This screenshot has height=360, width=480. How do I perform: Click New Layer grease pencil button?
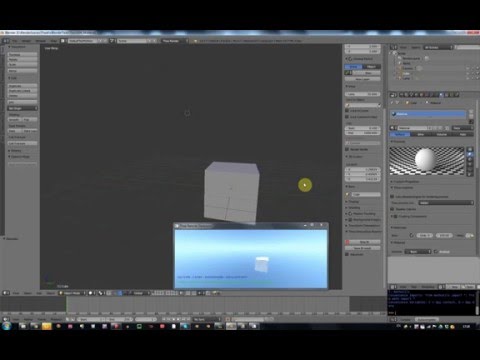pos(363,79)
